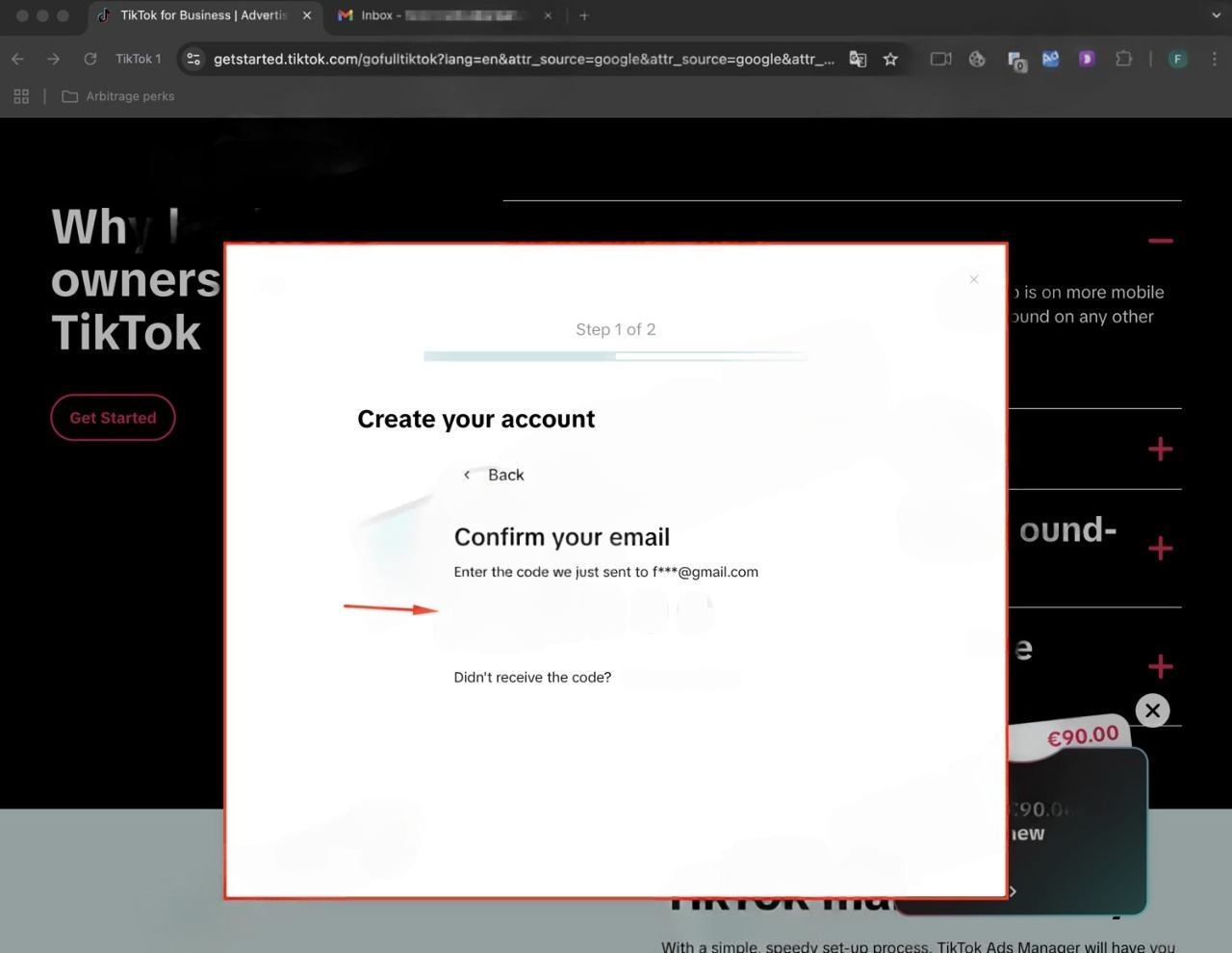Open the cookie extension icon

[977, 59]
